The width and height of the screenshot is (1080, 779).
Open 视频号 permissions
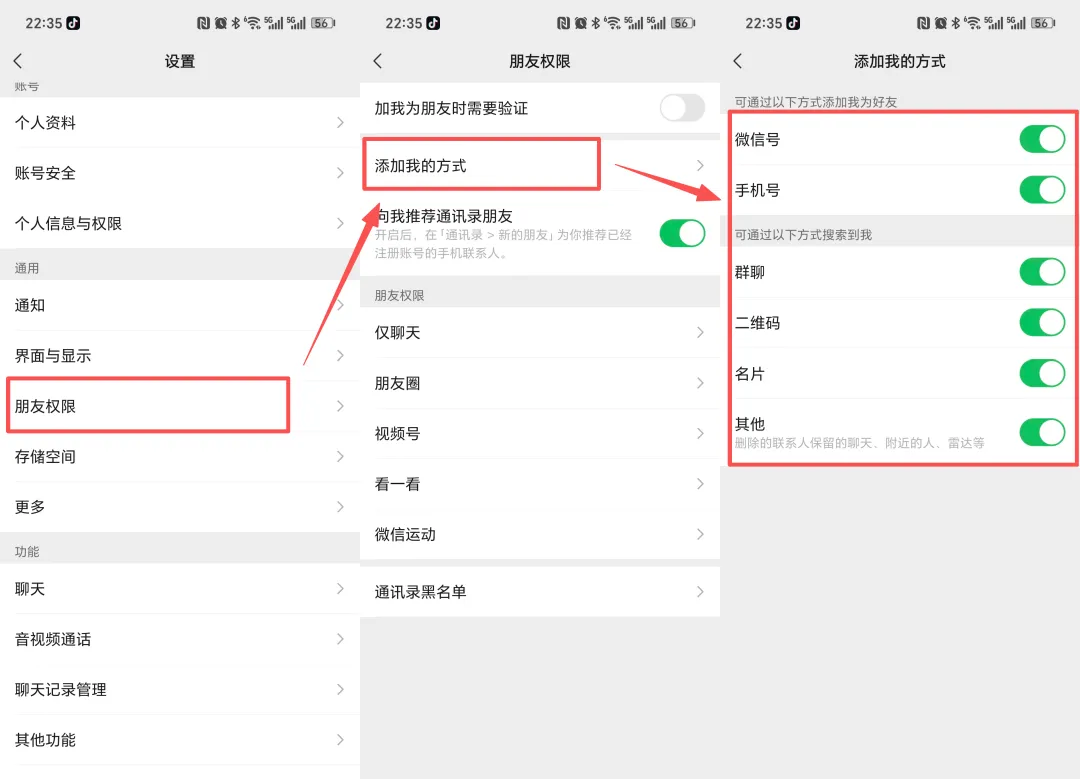point(540,433)
